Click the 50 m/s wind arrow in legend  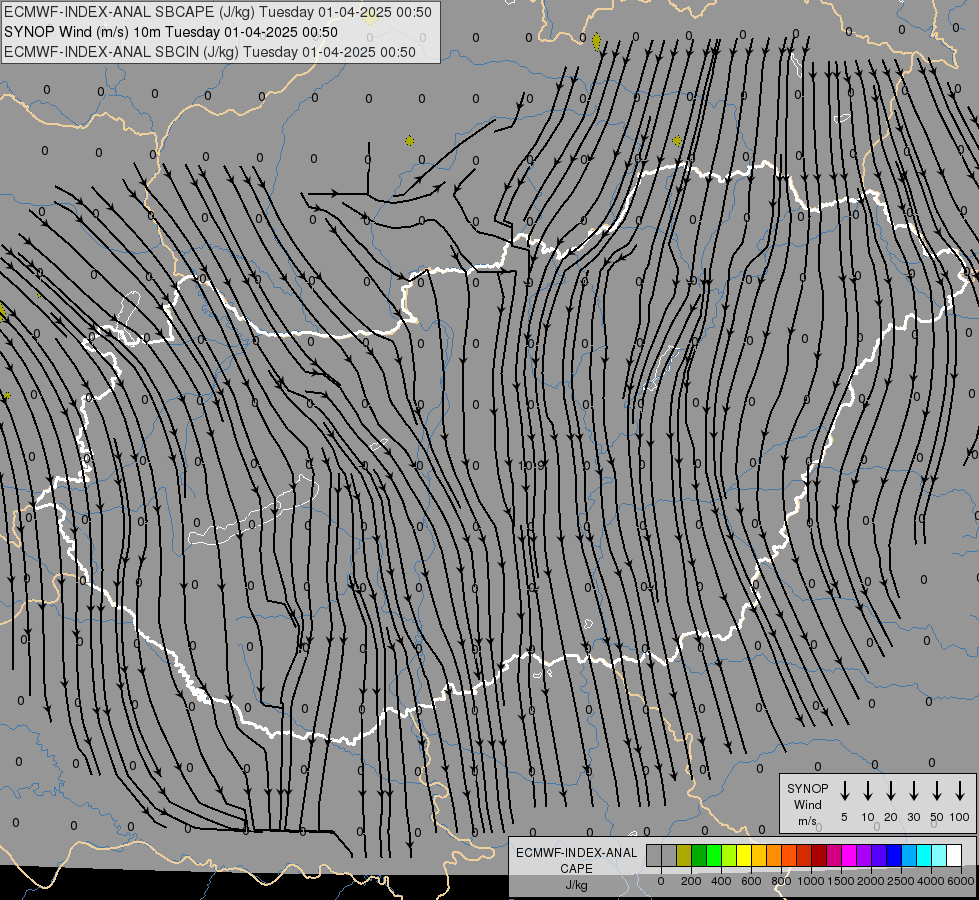point(937,790)
